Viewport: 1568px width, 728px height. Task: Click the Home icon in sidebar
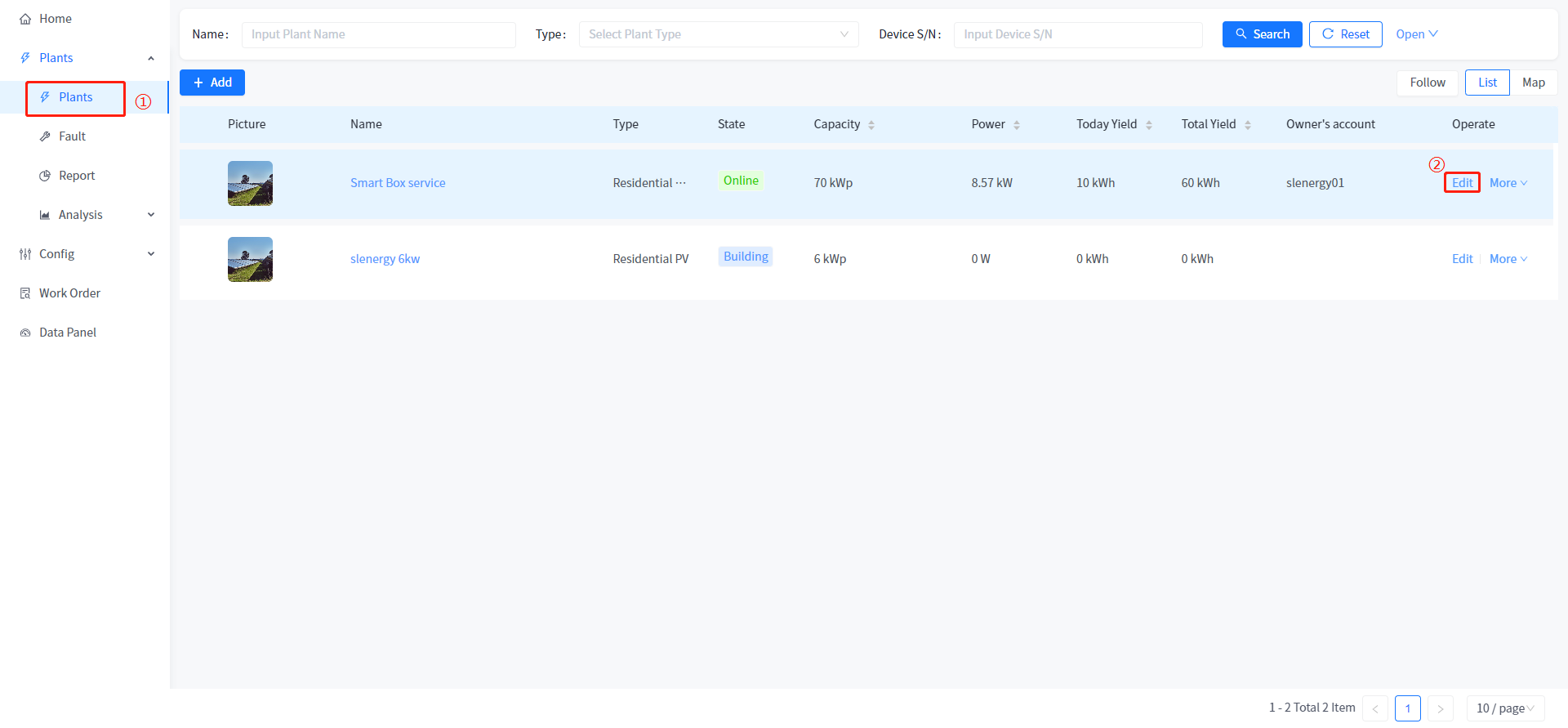tap(25, 19)
